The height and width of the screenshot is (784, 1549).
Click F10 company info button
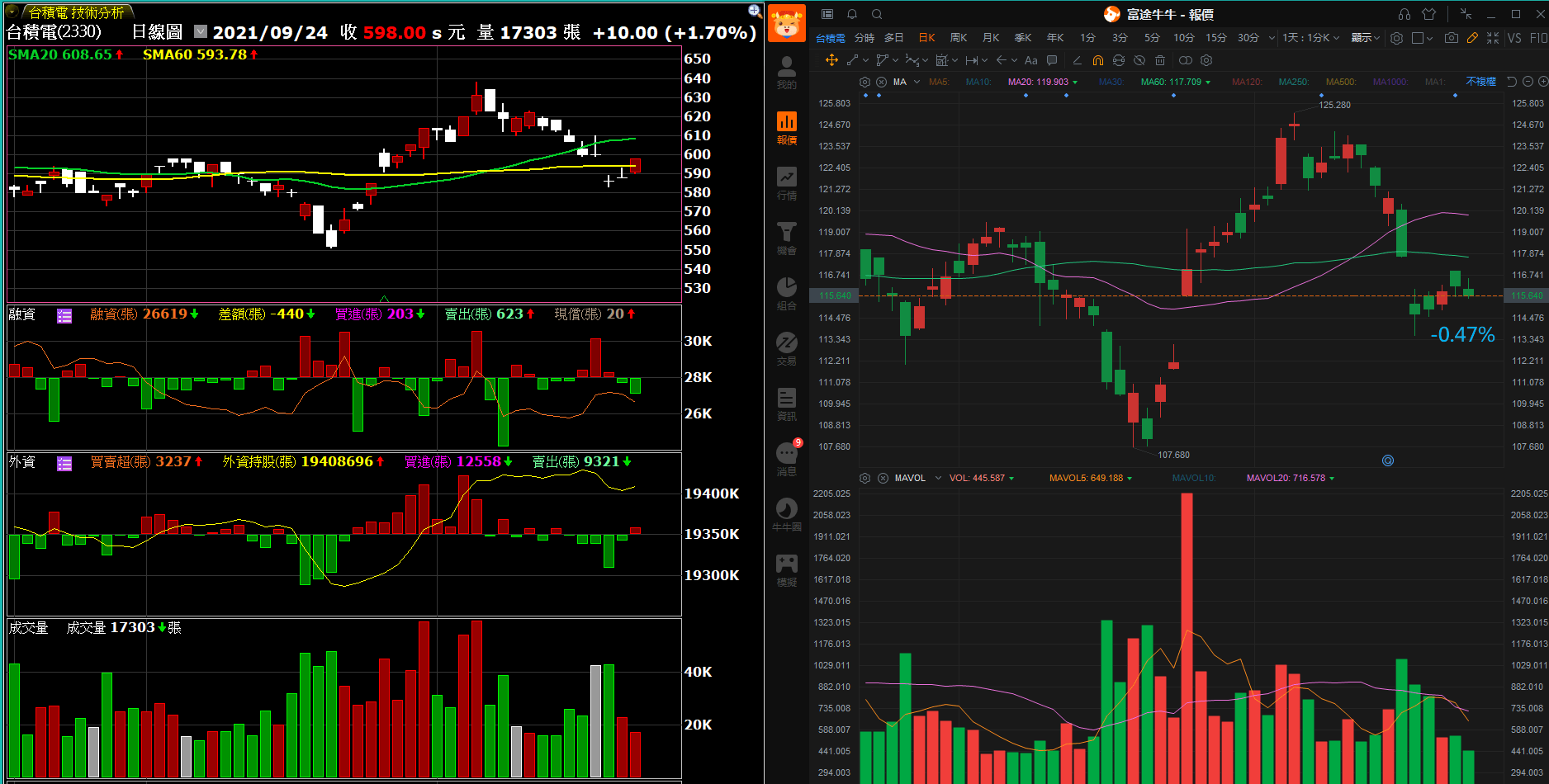(x=1538, y=38)
